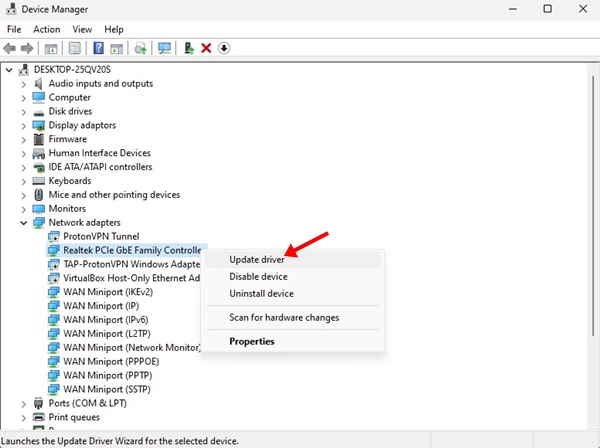Maximize the Device Manager window

[x=548, y=9]
